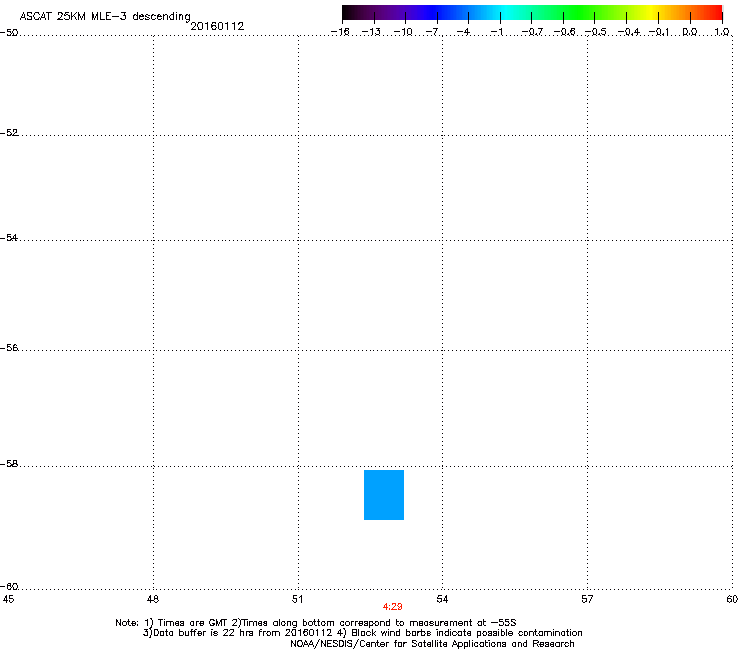
Task: Click the date label 20160112 under the title
Action: pos(217,26)
